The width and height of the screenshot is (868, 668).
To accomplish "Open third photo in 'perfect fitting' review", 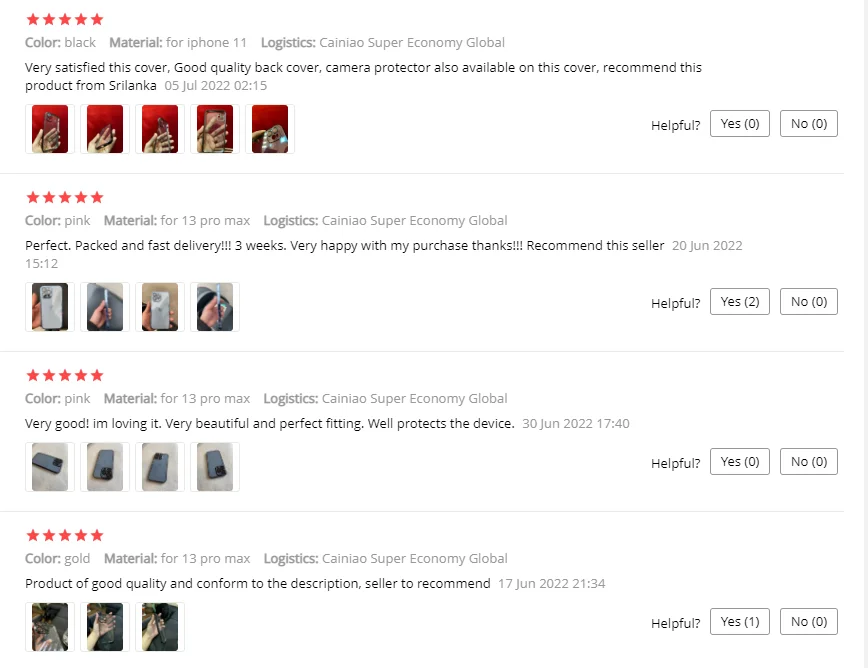I will (160, 467).
